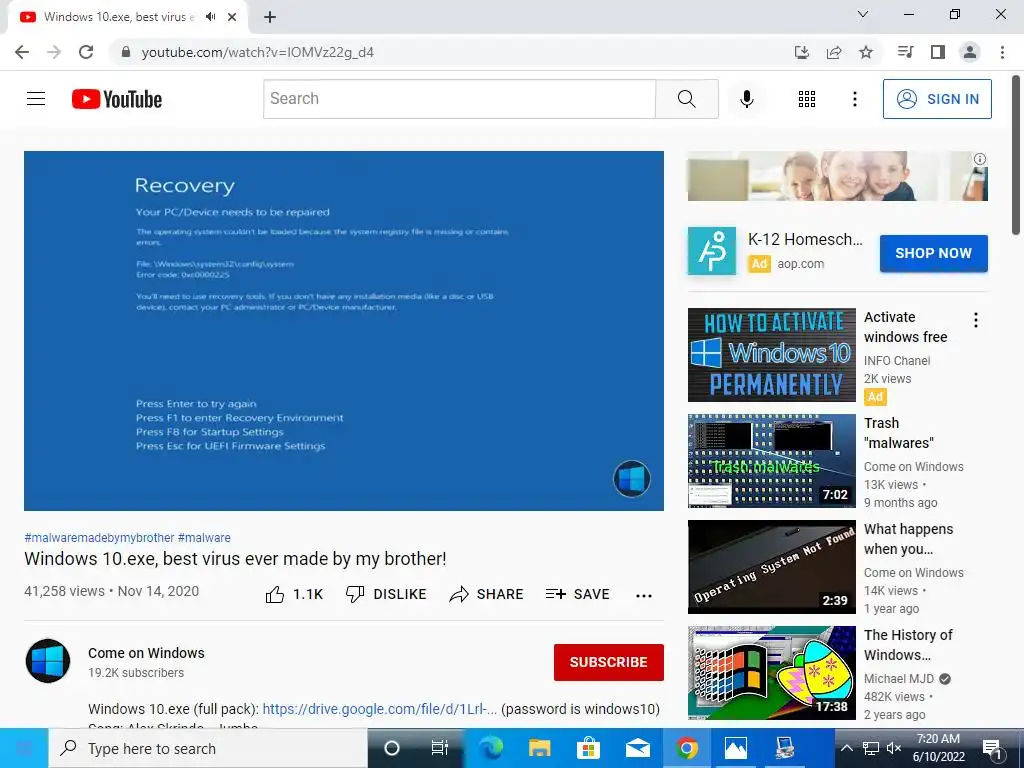The height and width of the screenshot is (768, 1024).
Task: Open the media controls icon in Chrome toolbar
Action: [905, 52]
